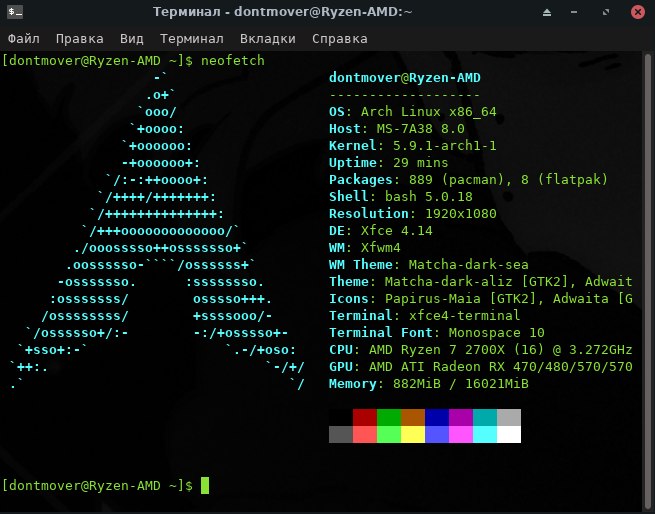Open the Файл menu
Image resolution: width=655 pixels, height=514 pixels.
coord(24,39)
